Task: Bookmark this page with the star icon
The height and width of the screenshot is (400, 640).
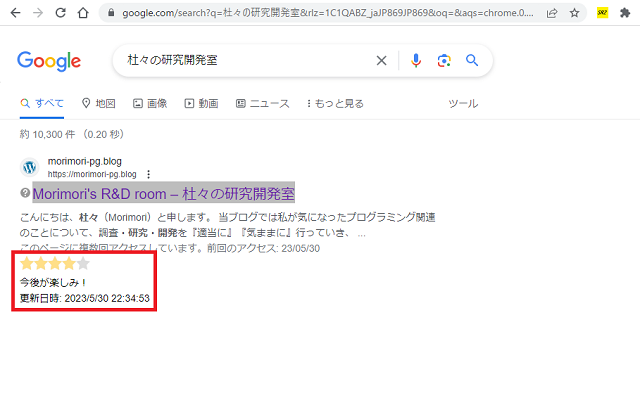Action: click(x=574, y=13)
